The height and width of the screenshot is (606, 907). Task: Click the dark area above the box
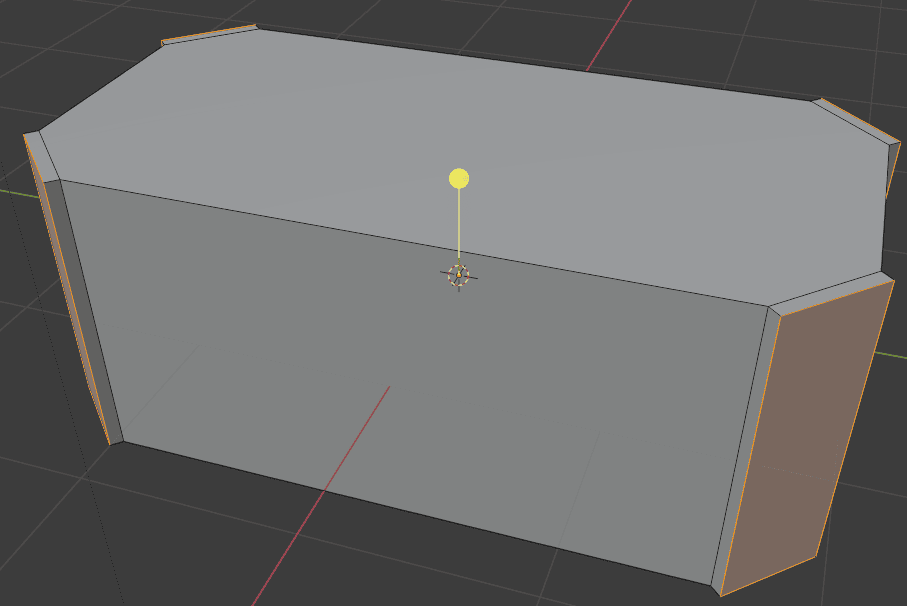click(450, 20)
